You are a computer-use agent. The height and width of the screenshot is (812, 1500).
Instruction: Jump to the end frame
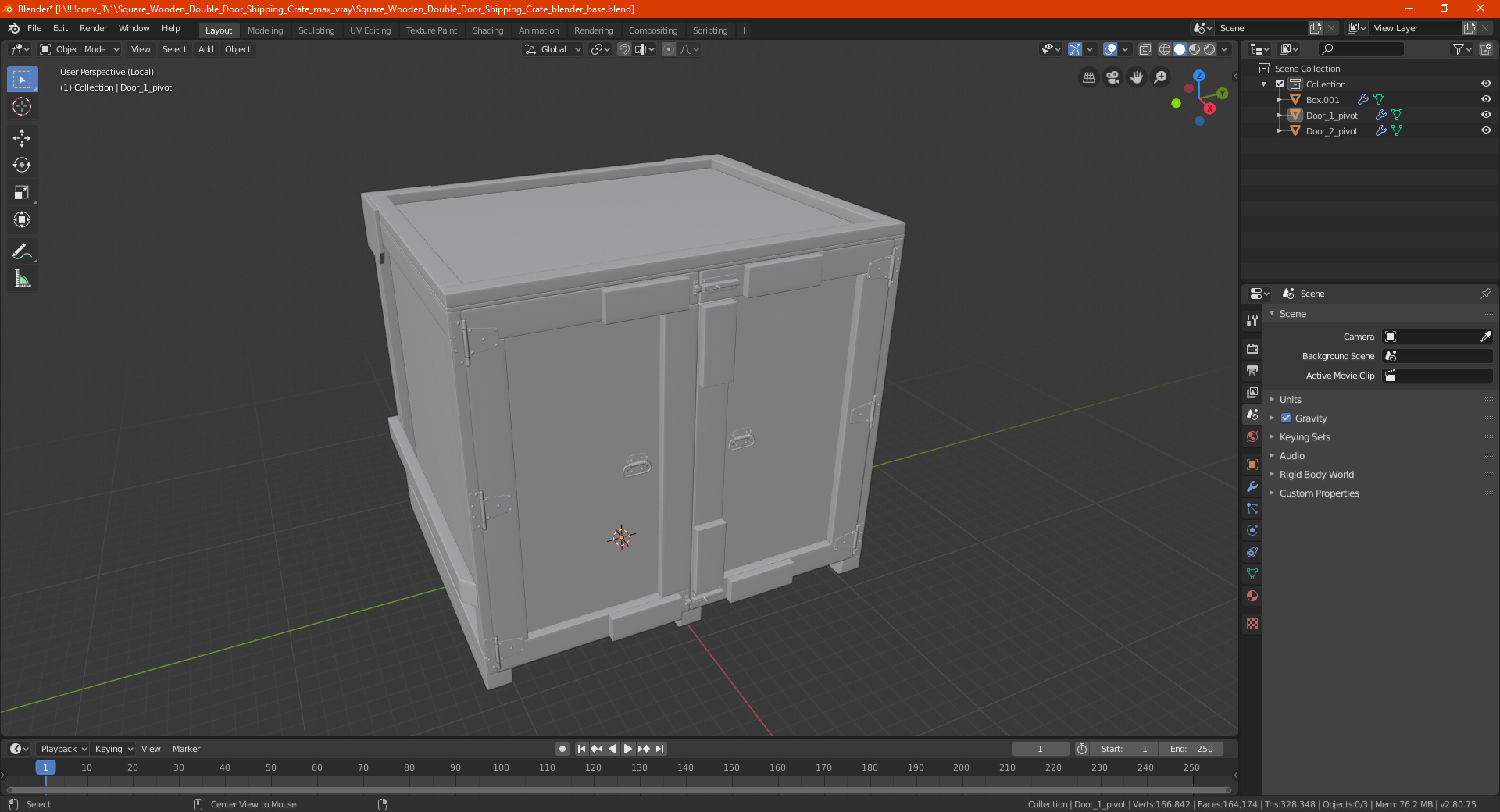tap(659, 749)
